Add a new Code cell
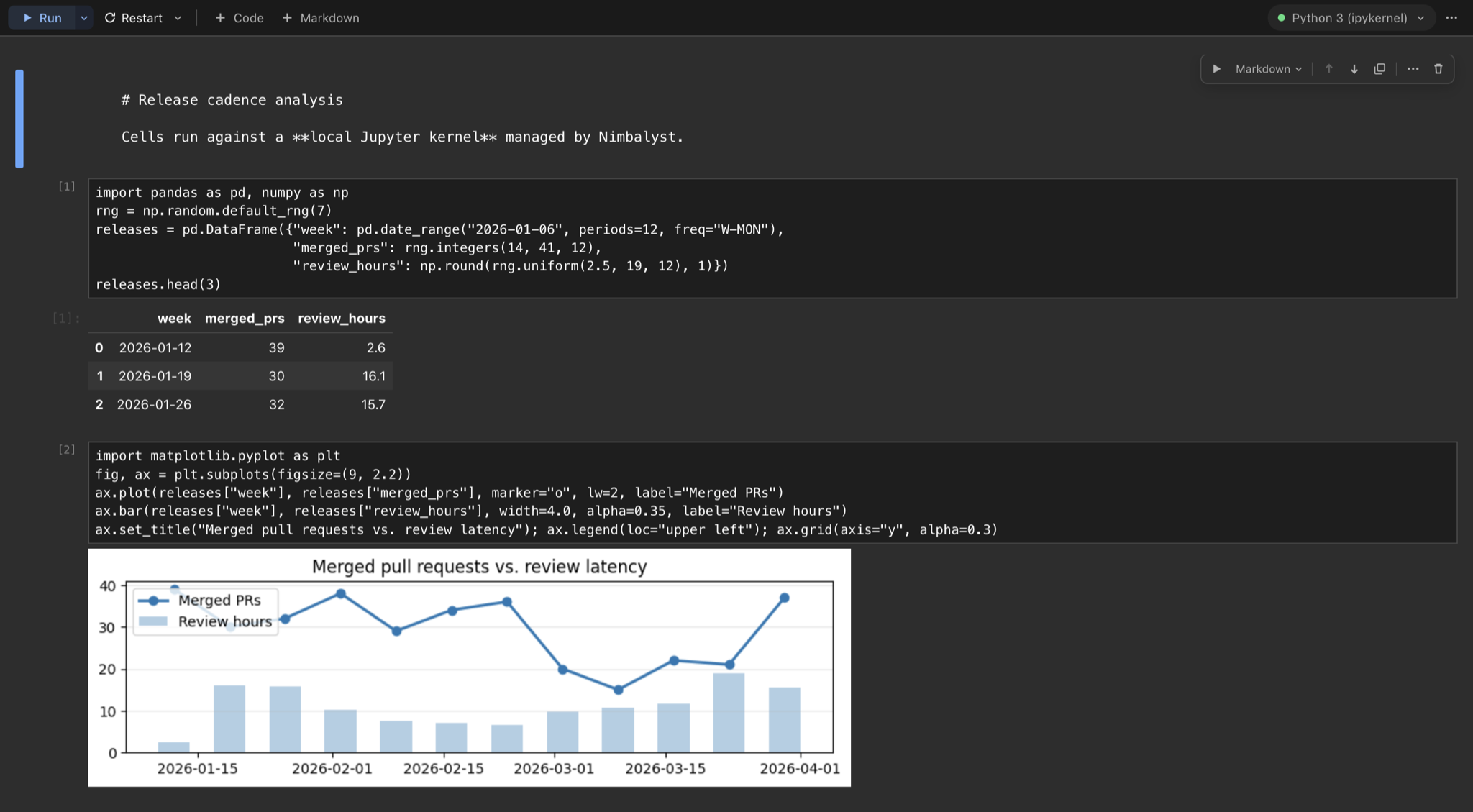 [x=240, y=18]
